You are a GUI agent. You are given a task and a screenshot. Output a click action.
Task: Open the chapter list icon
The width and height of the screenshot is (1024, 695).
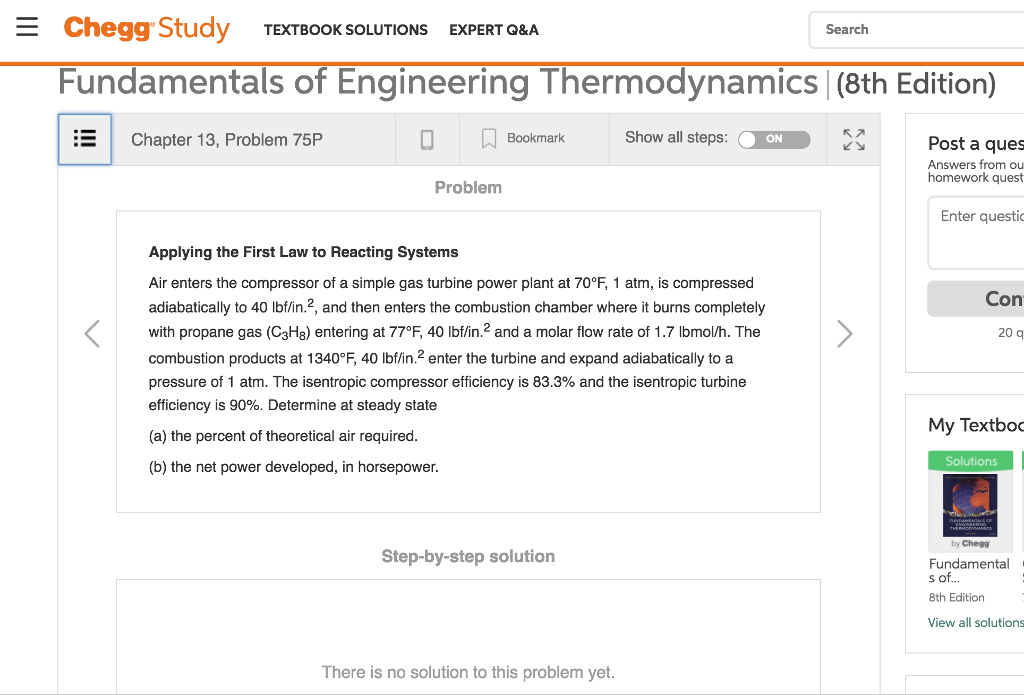click(85, 139)
